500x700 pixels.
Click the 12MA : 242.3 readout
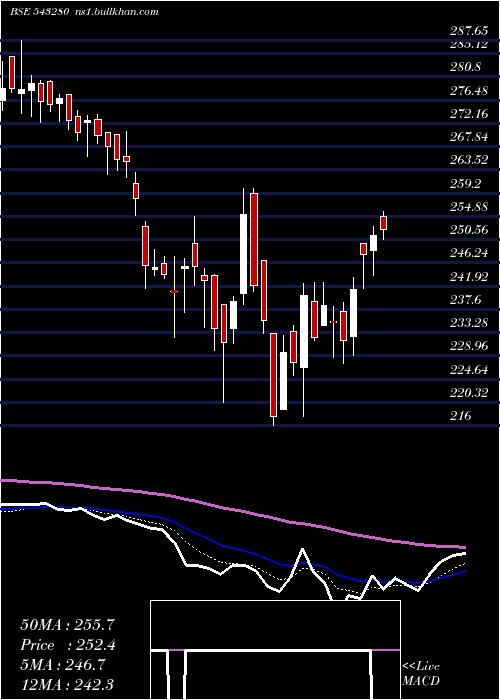point(67,684)
